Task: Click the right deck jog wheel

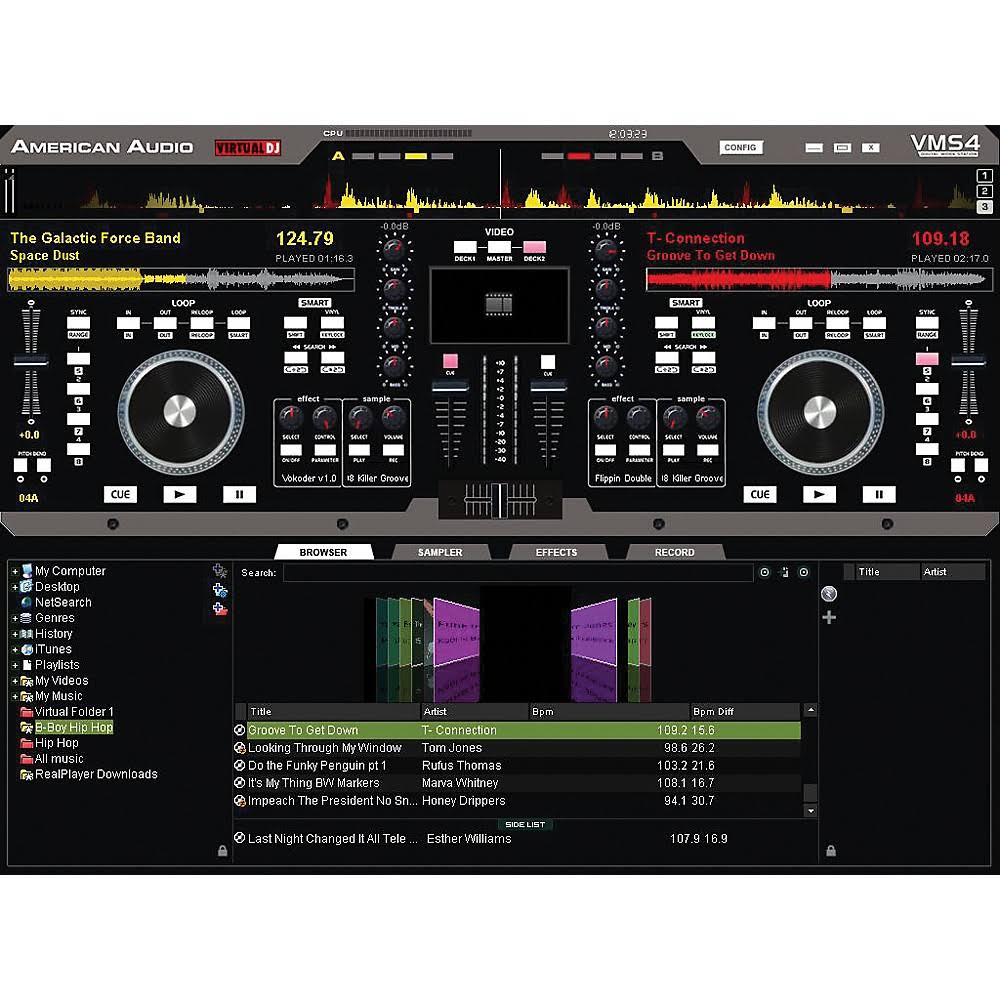Action: (x=820, y=412)
